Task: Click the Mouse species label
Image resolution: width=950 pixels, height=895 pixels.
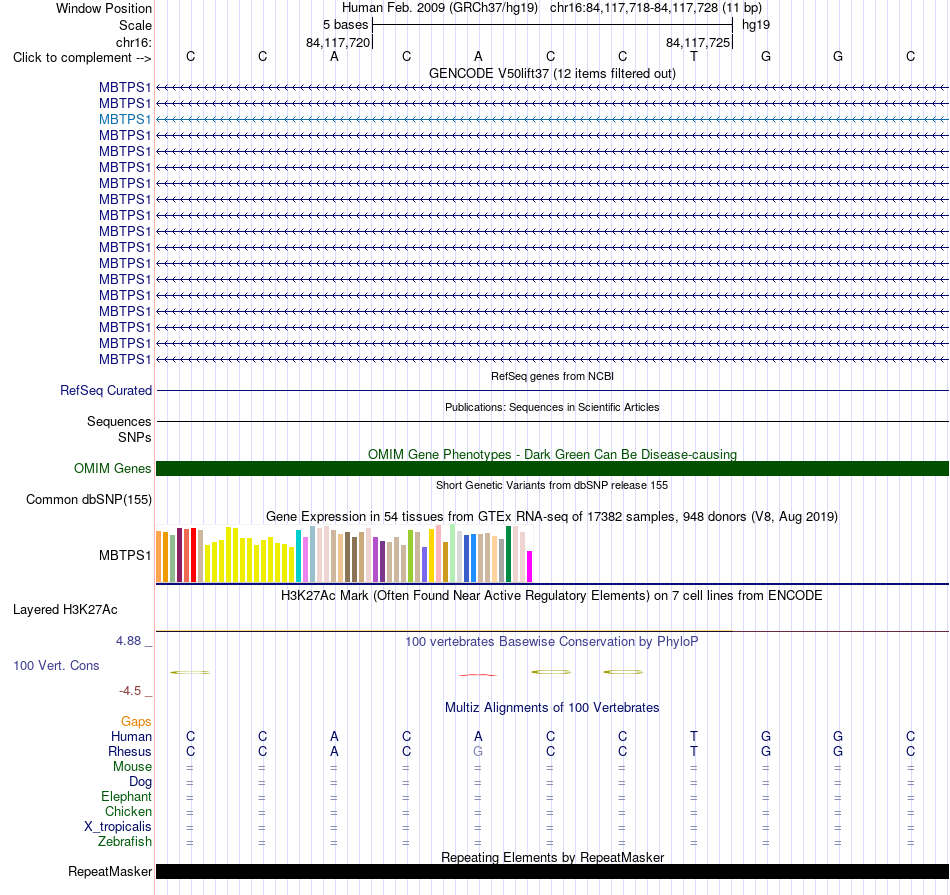Action: coord(132,767)
